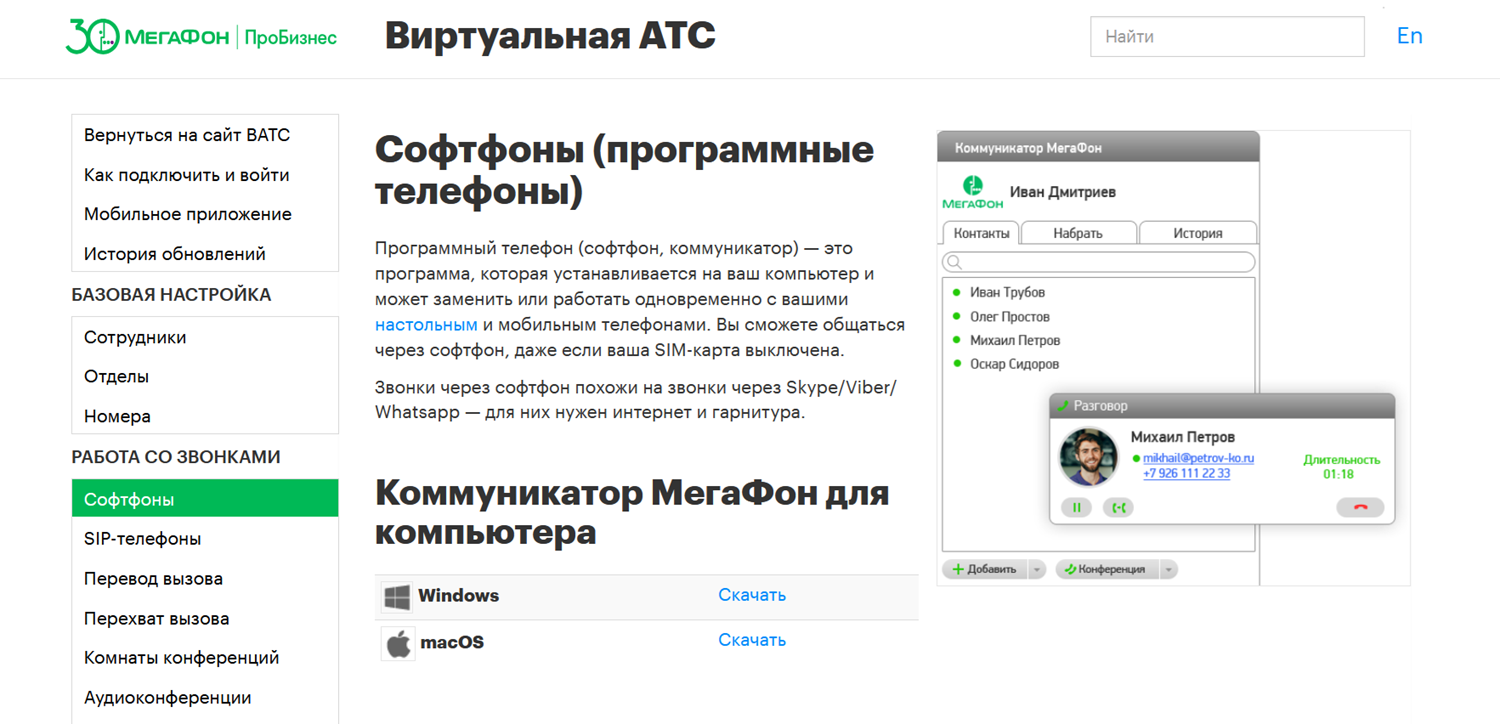1500x724 pixels.
Task: Select contact Иван Трубов
Action: (1007, 293)
